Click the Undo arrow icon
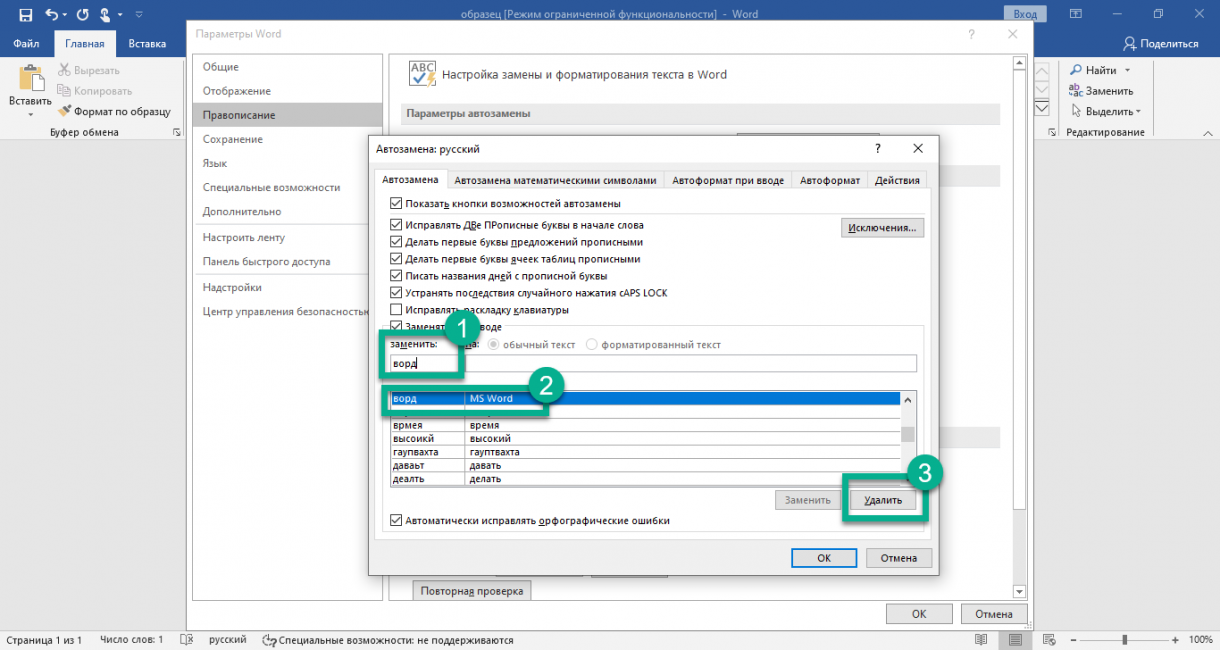 pyautogui.click(x=51, y=14)
